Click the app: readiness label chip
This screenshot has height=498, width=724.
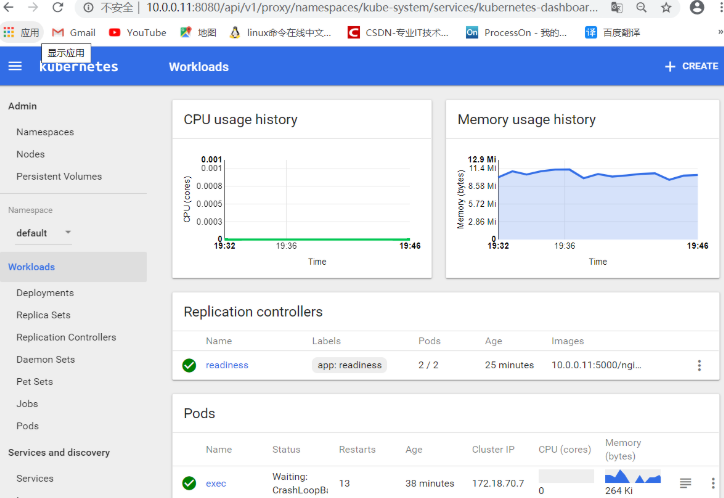point(350,365)
